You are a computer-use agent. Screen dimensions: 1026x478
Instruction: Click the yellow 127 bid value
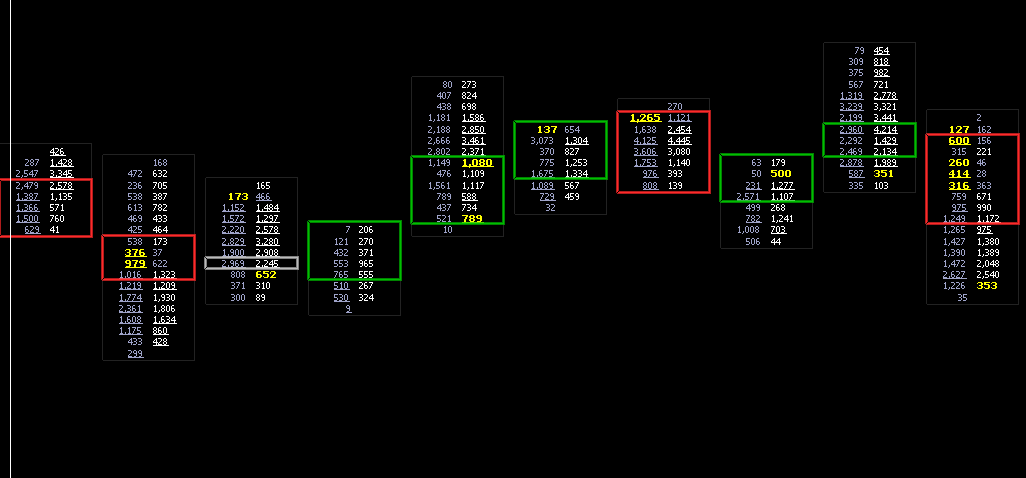coord(959,129)
